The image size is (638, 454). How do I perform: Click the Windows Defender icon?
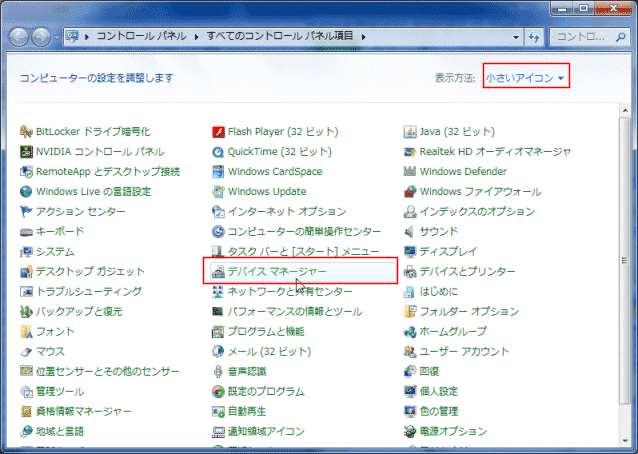pyautogui.click(x=410, y=172)
